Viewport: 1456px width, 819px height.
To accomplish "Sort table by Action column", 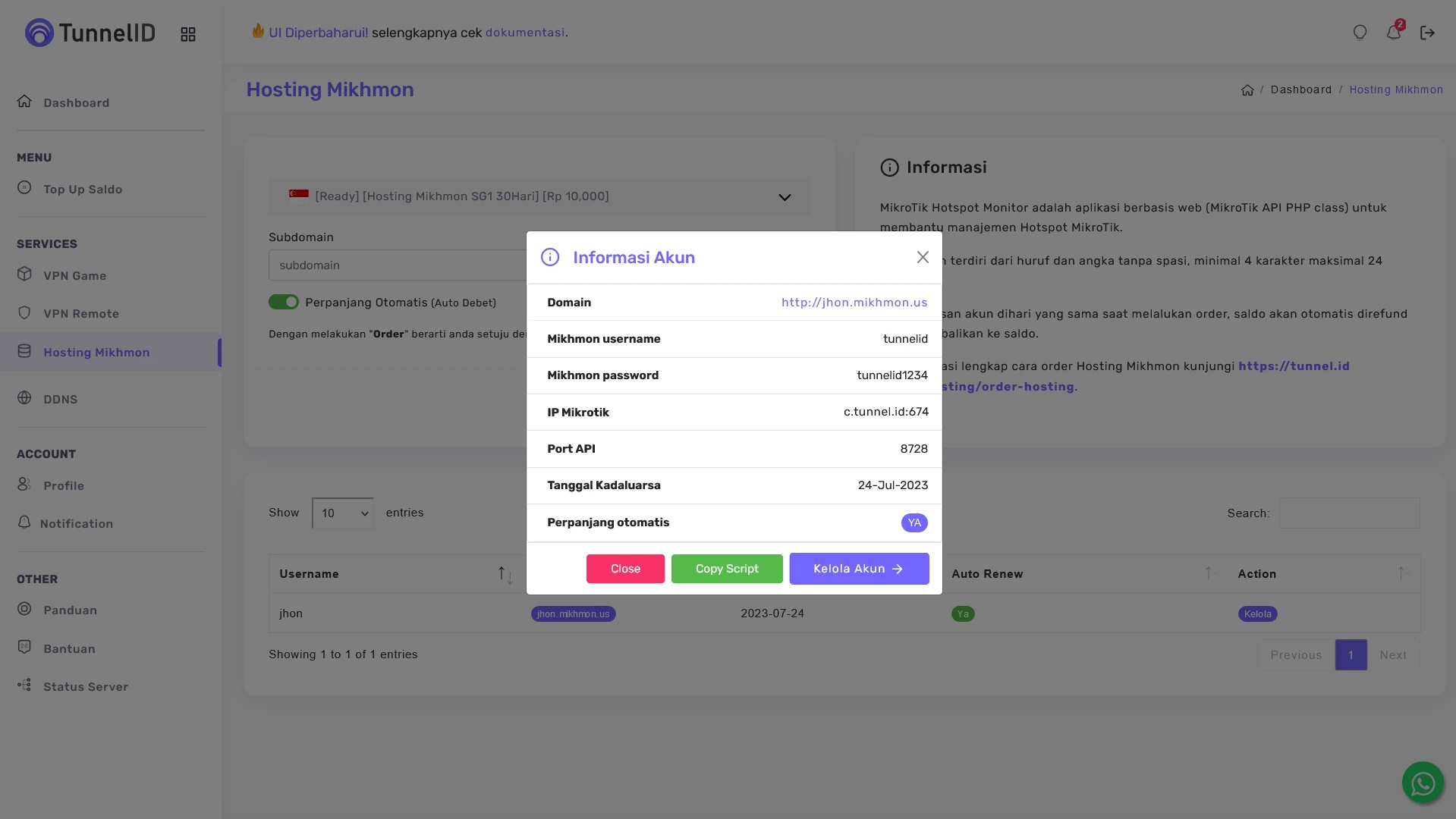I will 1323,574.
